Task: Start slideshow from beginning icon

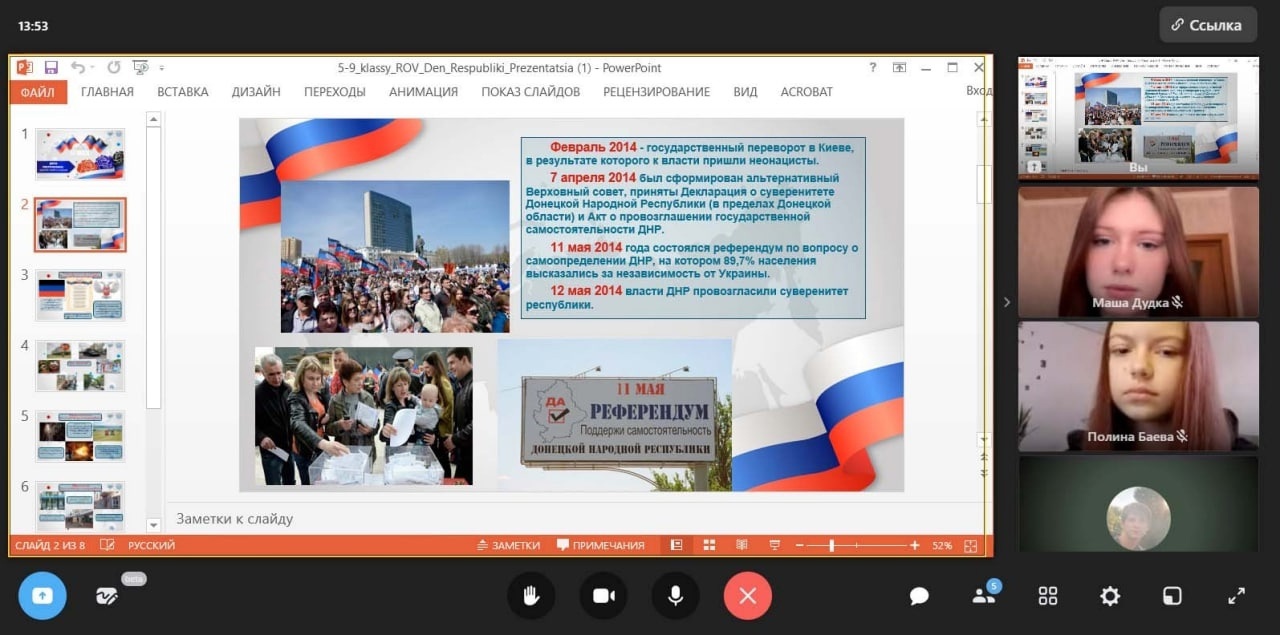Action: pos(140,67)
